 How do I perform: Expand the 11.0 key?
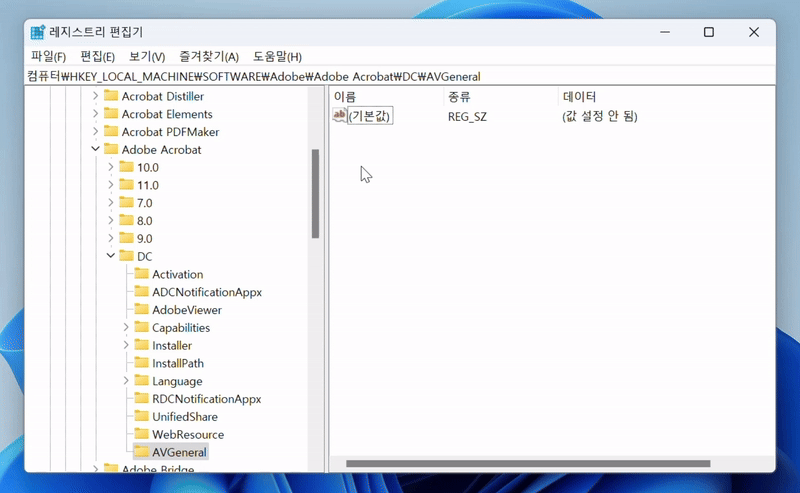(x=111, y=185)
